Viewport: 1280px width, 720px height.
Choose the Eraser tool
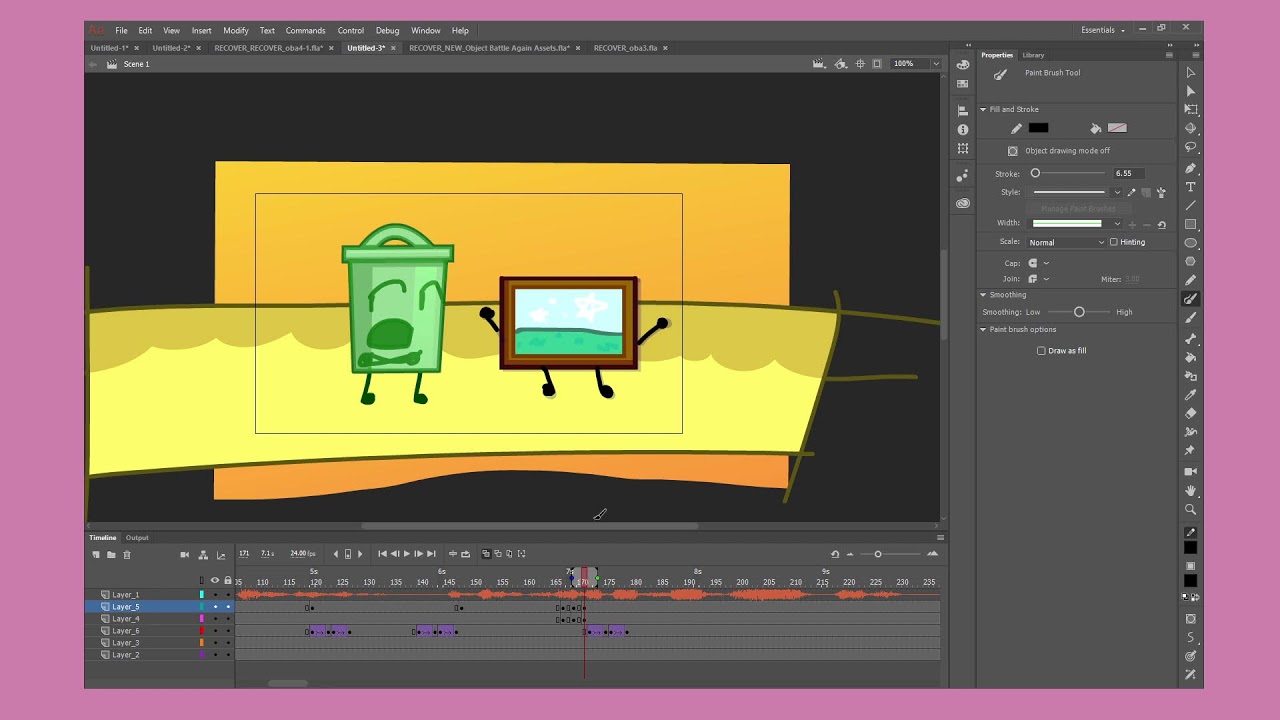tap(1190, 413)
